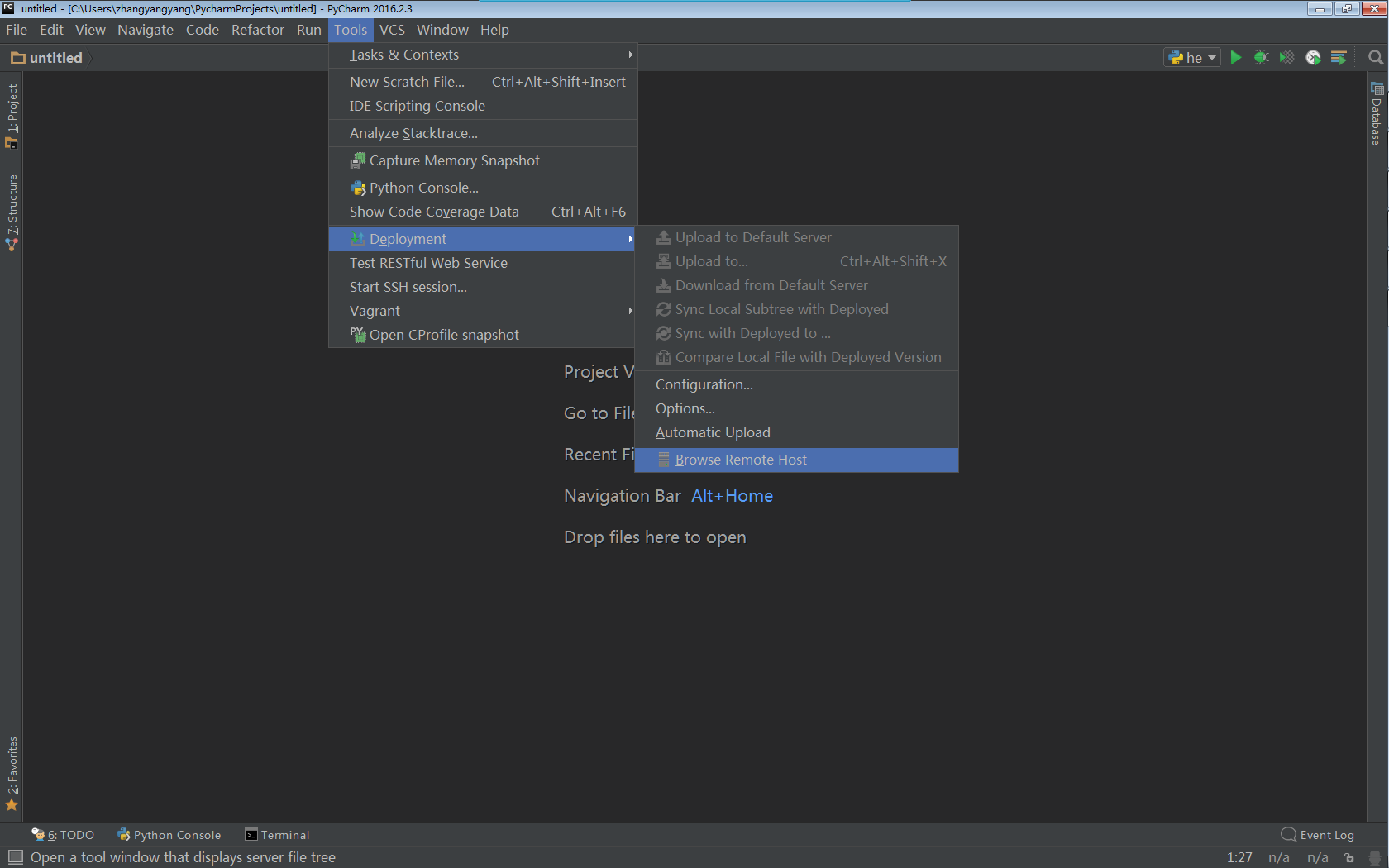Open deployment Configuration...

point(796,384)
